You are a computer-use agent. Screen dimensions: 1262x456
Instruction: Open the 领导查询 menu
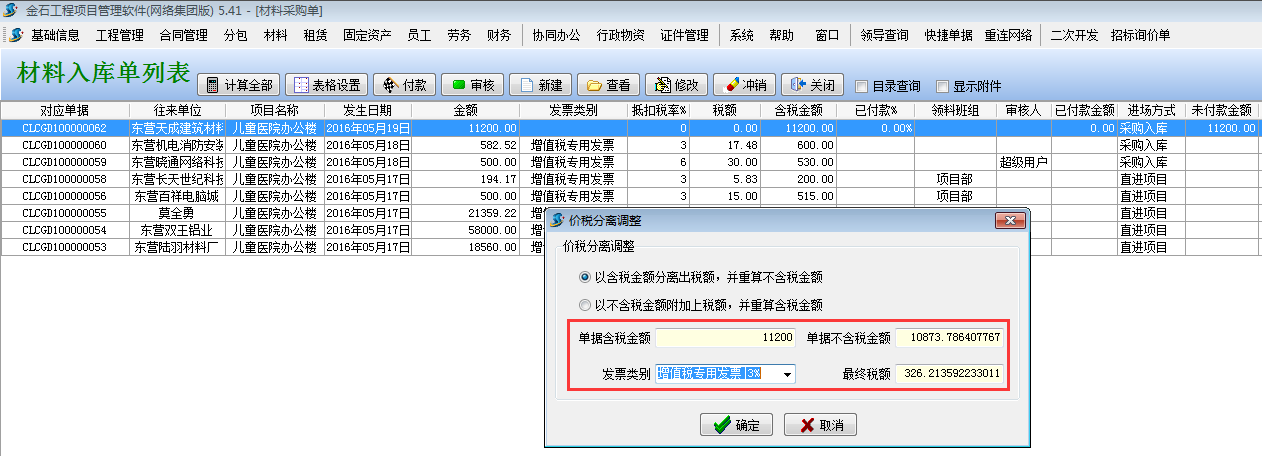point(885,35)
